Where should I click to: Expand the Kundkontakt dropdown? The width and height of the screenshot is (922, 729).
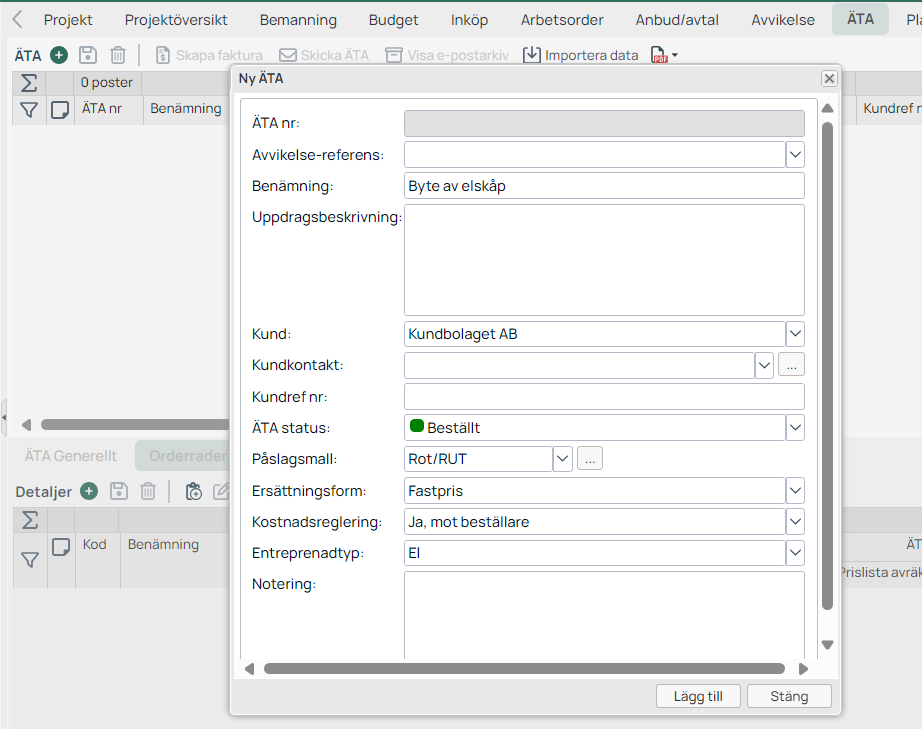click(764, 365)
